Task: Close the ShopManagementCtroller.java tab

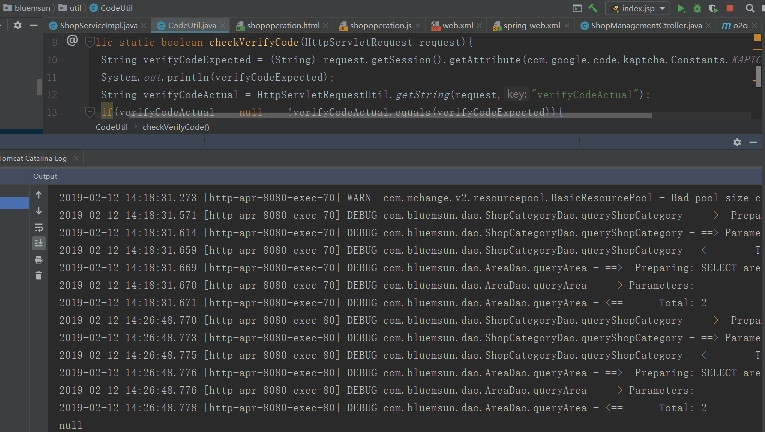Action: 708,25
